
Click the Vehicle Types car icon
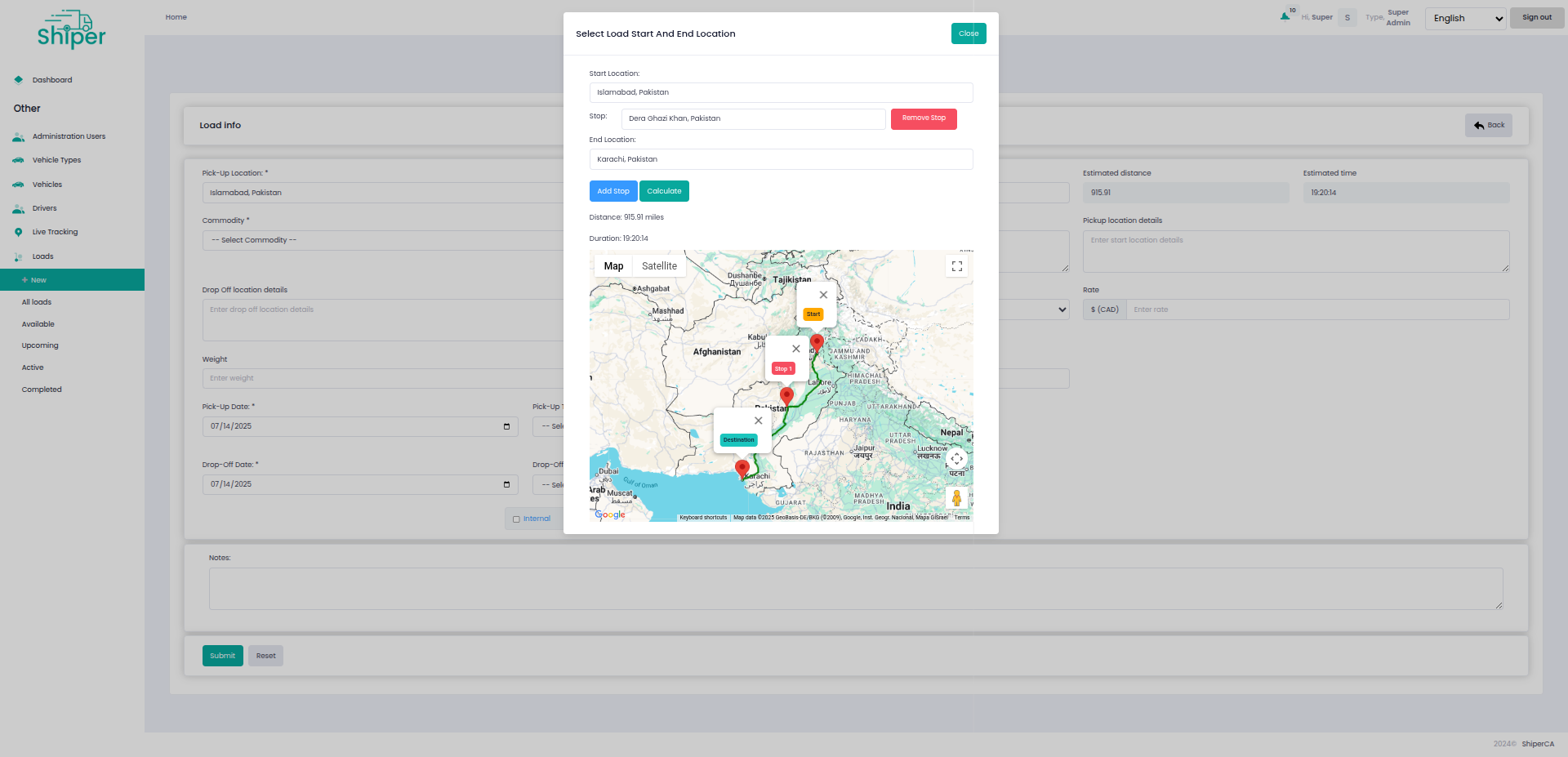(x=18, y=160)
